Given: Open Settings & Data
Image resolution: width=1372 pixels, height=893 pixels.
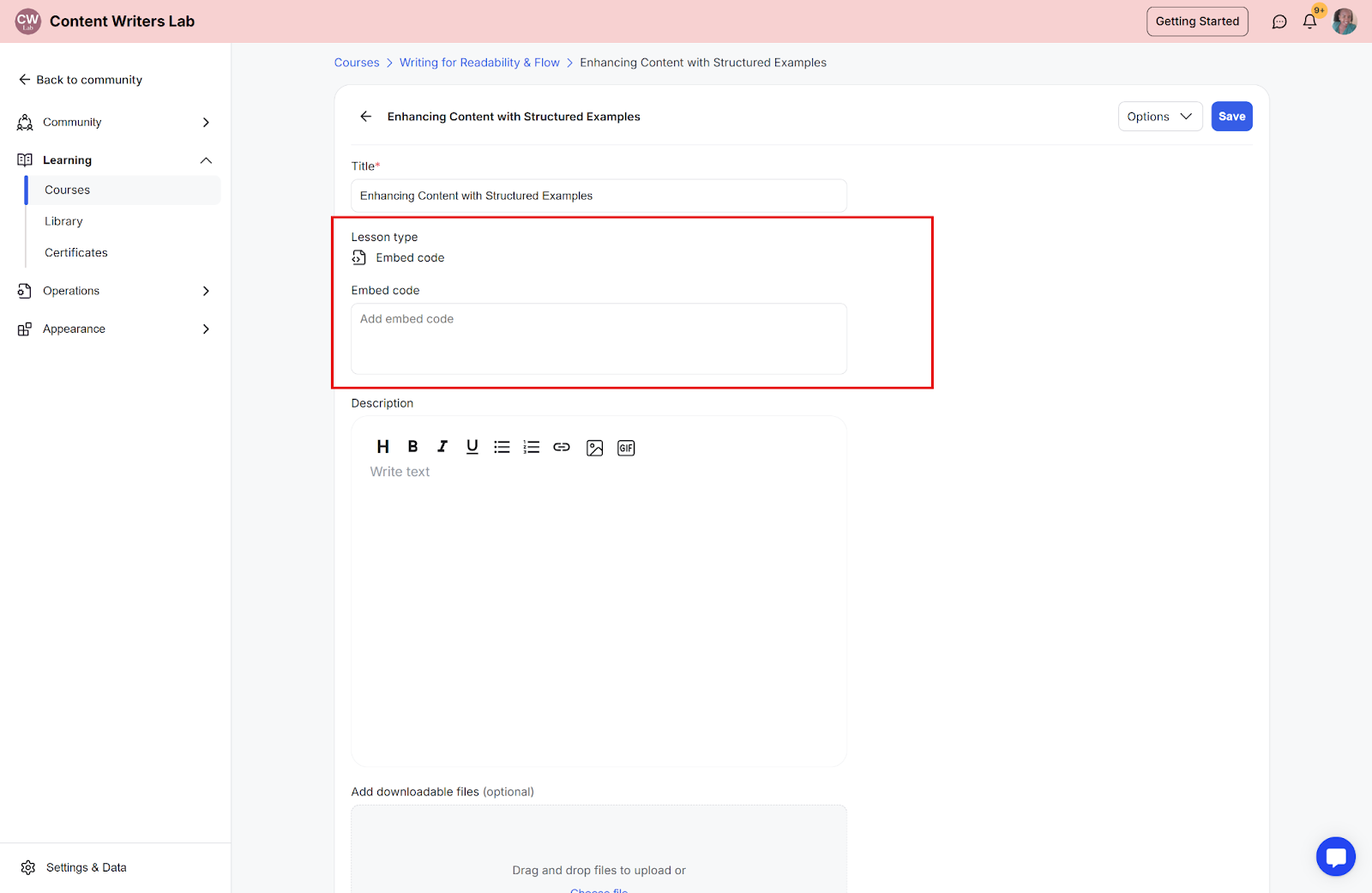Looking at the screenshot, I should point(86,867).
